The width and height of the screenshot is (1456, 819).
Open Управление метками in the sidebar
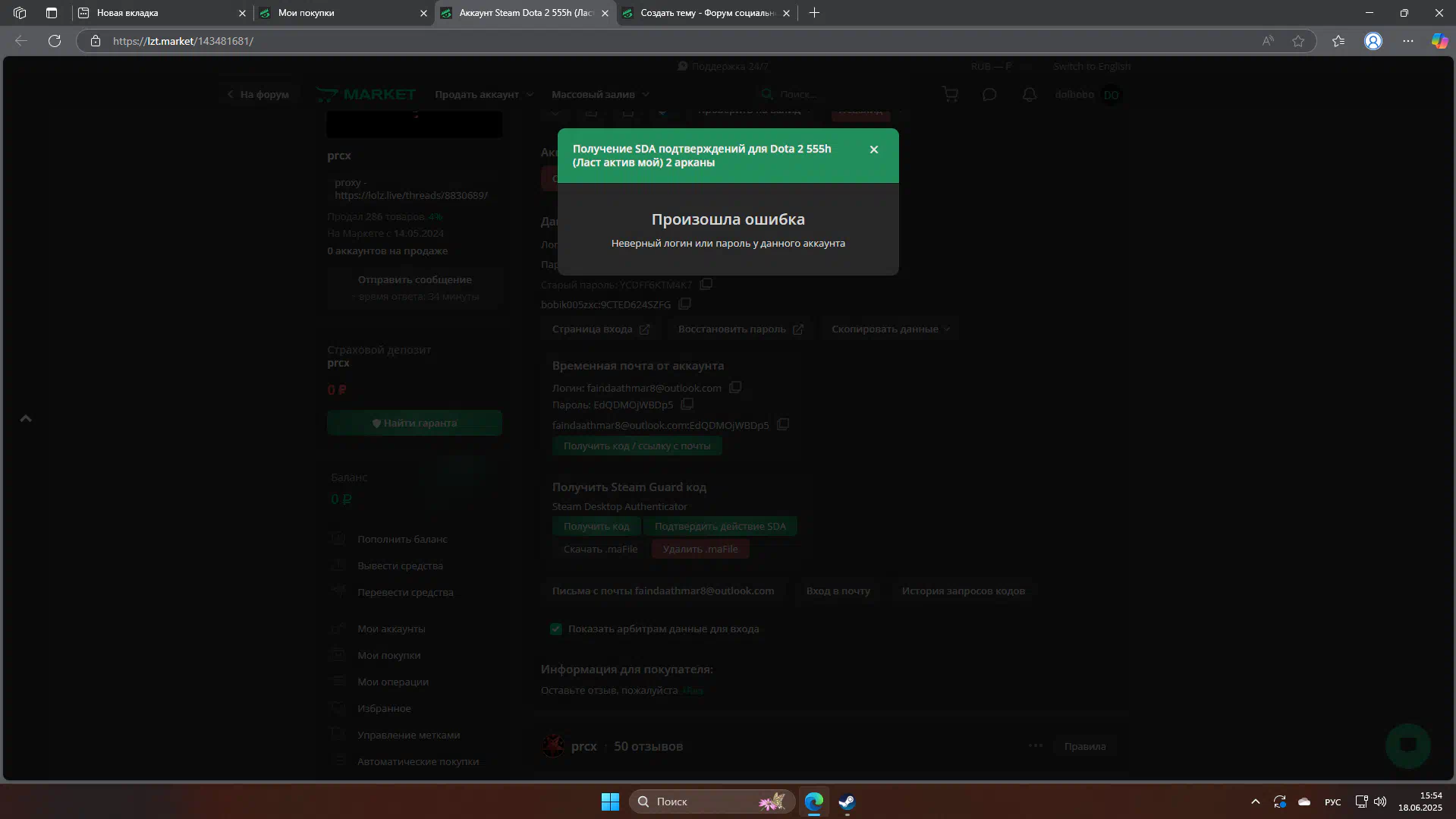click(x=408, y=735)
